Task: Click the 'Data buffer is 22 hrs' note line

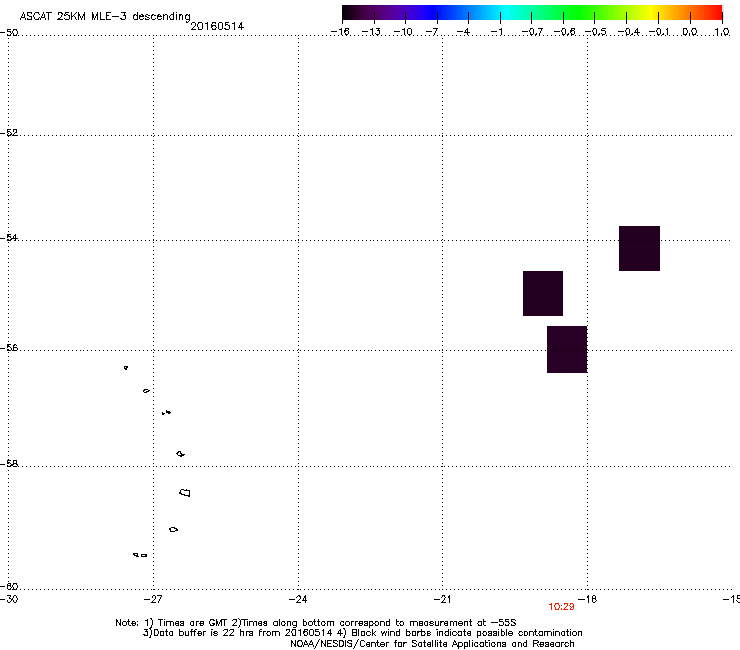Action: [x=362, y=633]
